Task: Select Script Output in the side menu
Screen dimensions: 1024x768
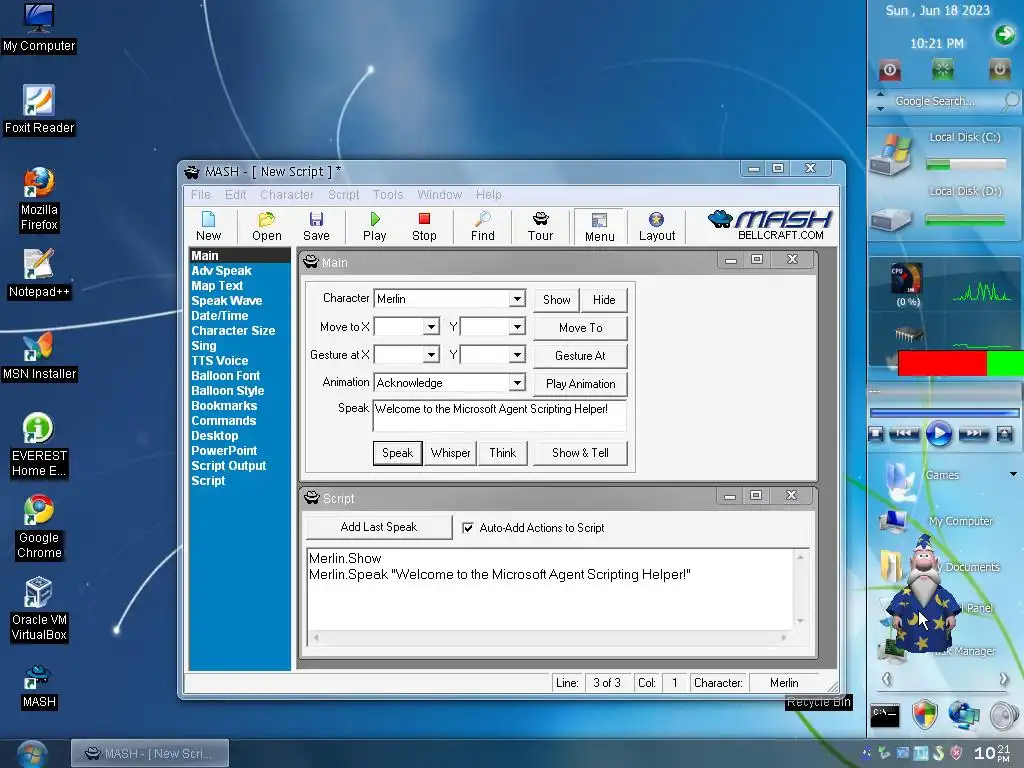Action: point(229,466)
